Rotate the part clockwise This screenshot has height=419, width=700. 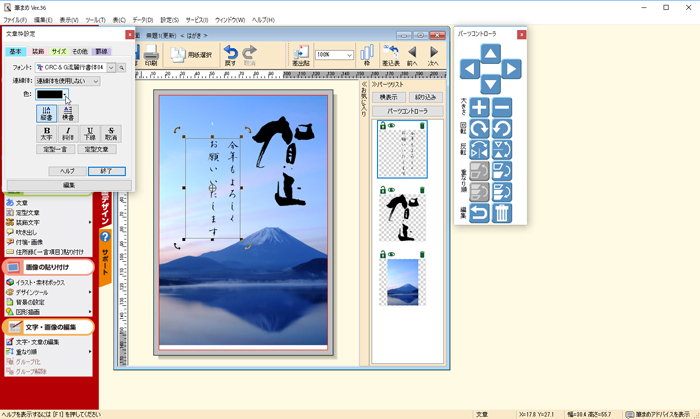479,129
